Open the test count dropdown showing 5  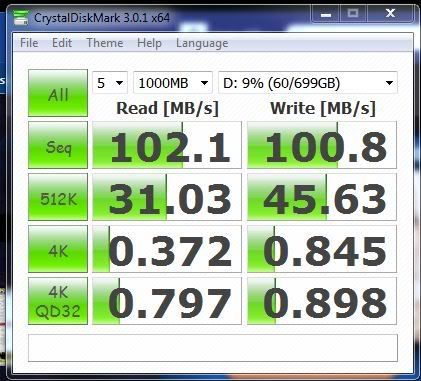(x=110, y=83)
